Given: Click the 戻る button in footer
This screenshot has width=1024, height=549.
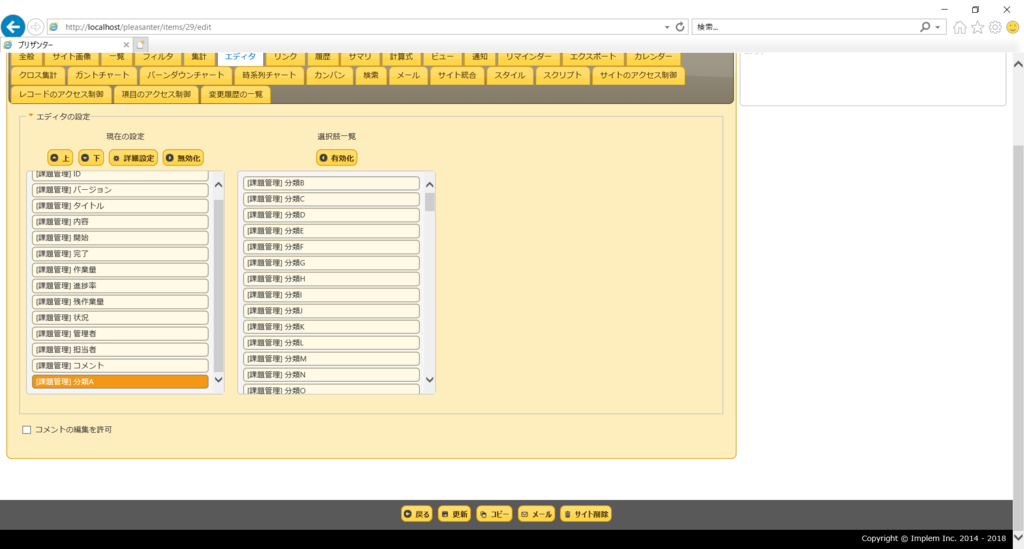Looking at the screenshot, I should (x=417, y=514).
